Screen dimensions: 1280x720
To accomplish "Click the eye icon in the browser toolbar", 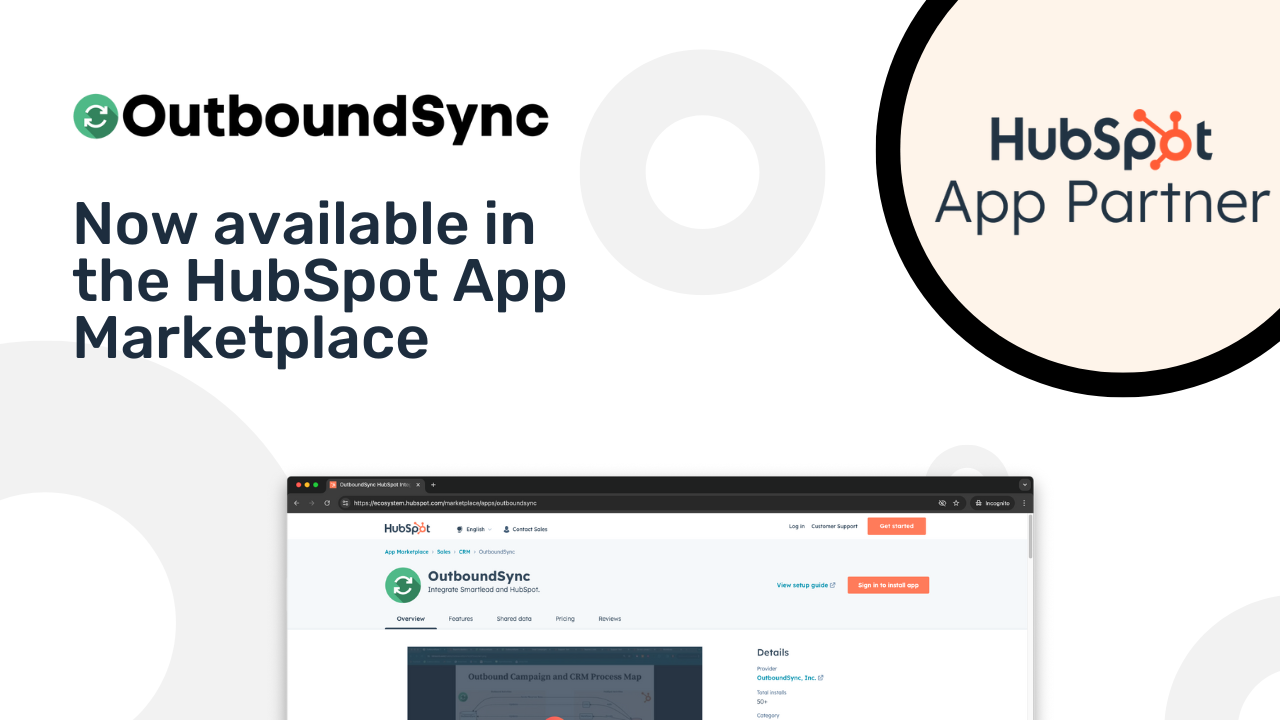I will coord(941,502).
